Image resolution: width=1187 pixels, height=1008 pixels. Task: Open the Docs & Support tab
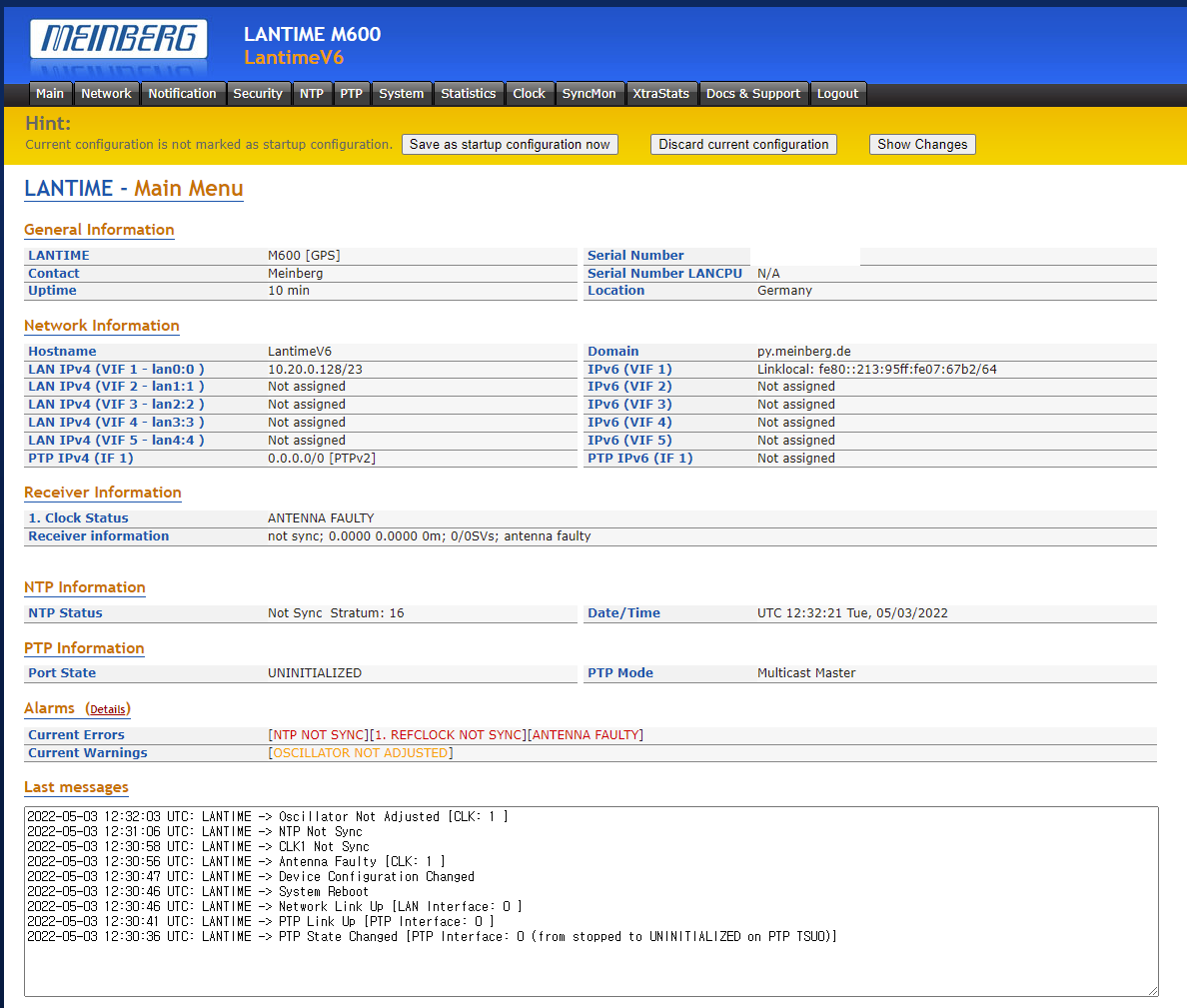point(753,94)
